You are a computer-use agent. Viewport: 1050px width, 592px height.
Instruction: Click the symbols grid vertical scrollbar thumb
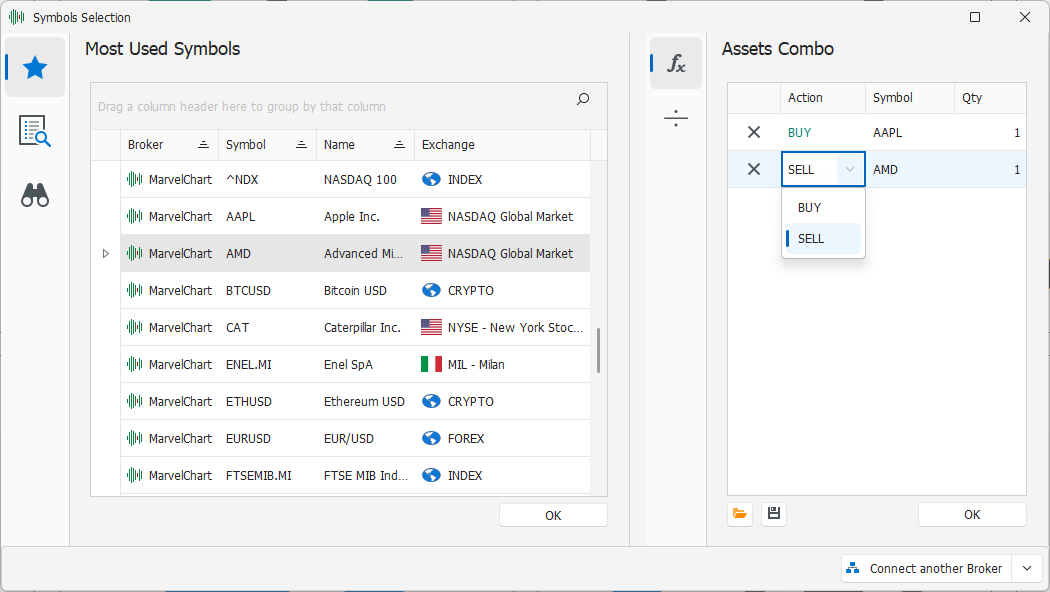point(598,350)
